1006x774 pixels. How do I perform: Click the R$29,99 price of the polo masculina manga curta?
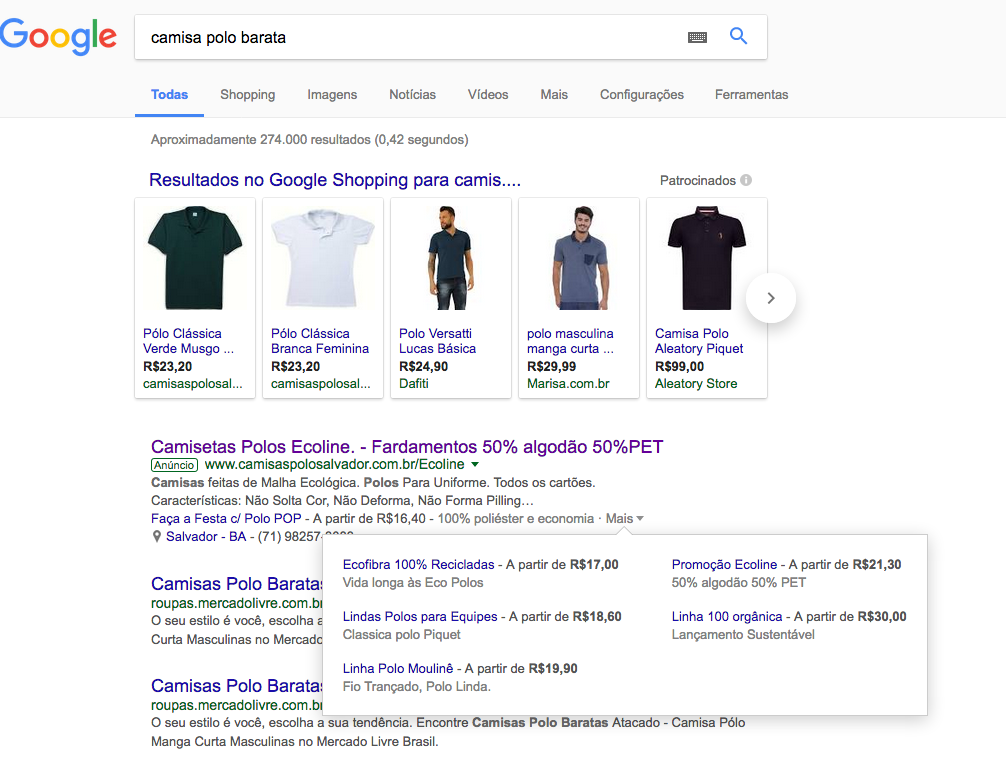[x=551, y=366]
